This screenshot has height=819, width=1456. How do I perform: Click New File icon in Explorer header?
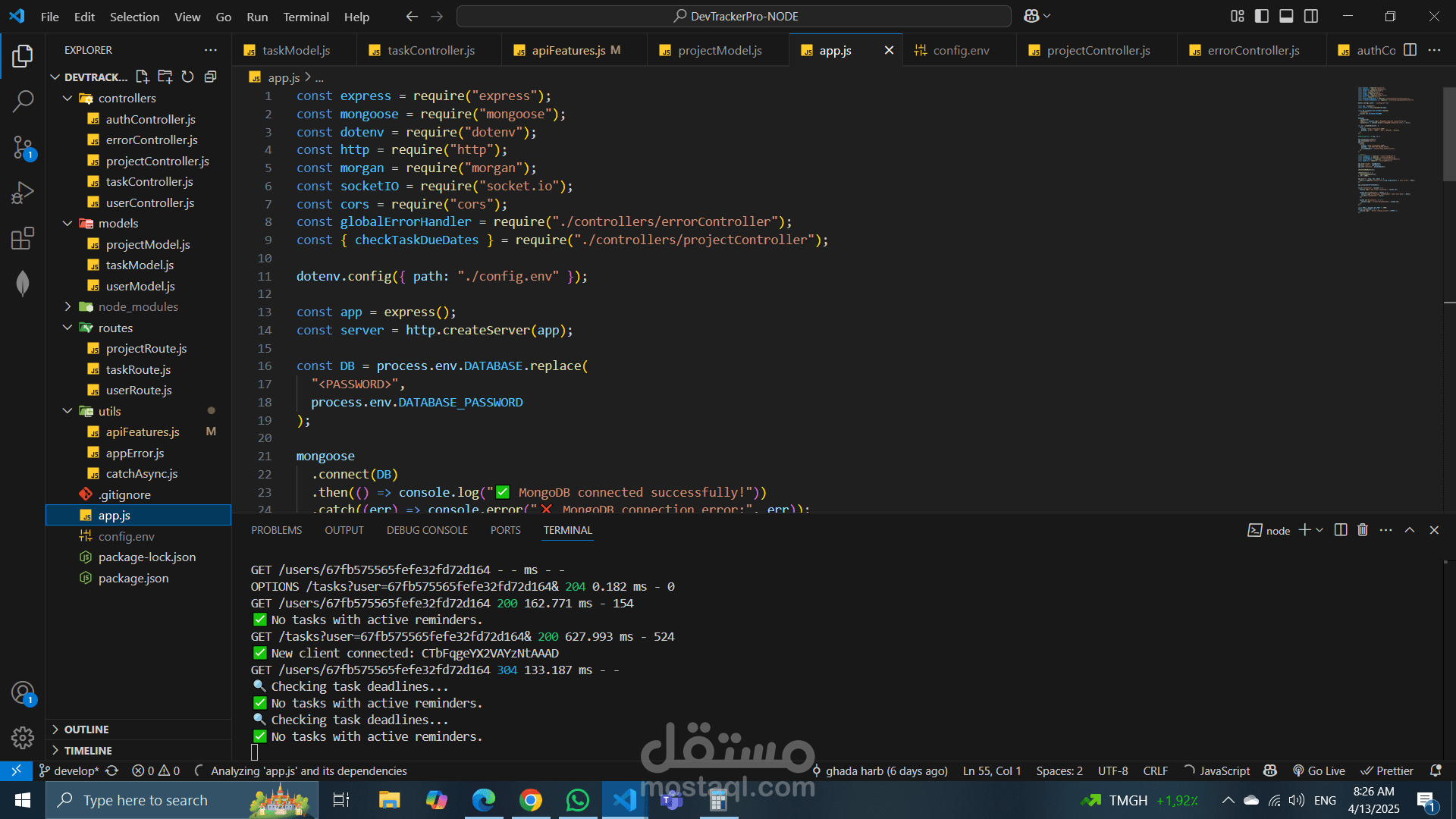tap(142, 77)
